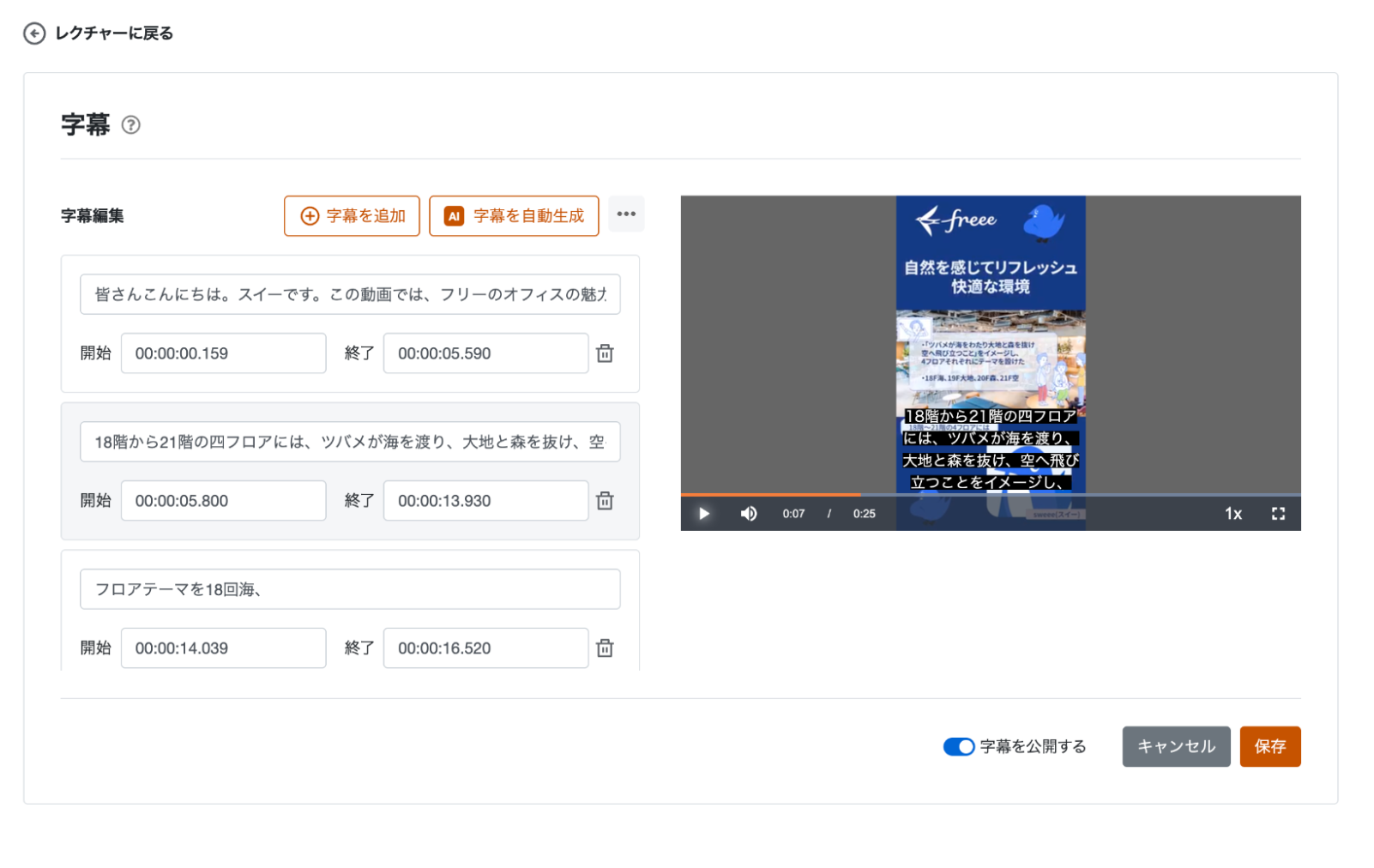The image size is (1374, 868).
Task: Save subtitles with 保存 button
Action: click(1270, 747)
